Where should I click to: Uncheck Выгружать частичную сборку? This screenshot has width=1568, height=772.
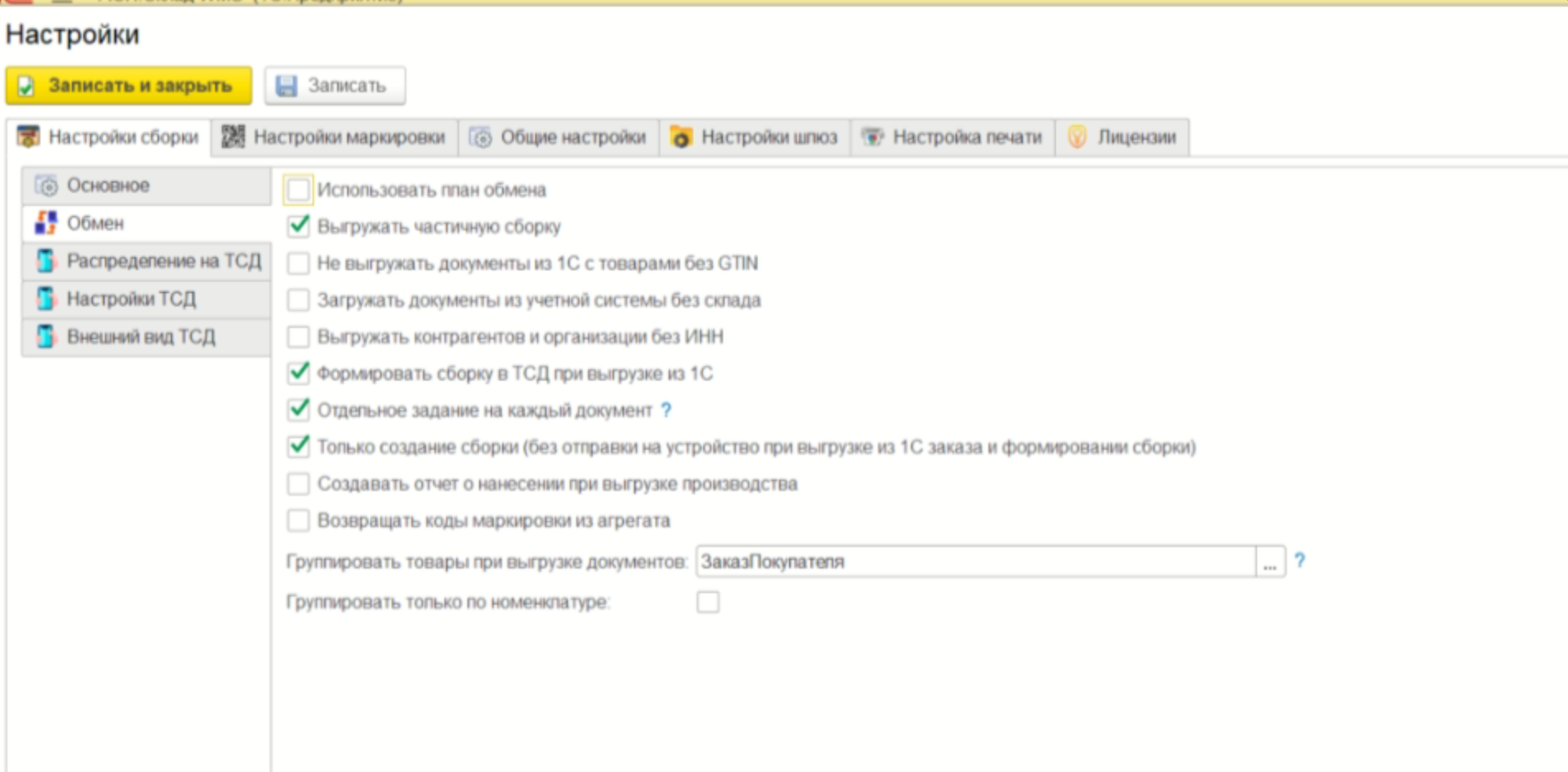pyautogui.click(x=298, y=227)
